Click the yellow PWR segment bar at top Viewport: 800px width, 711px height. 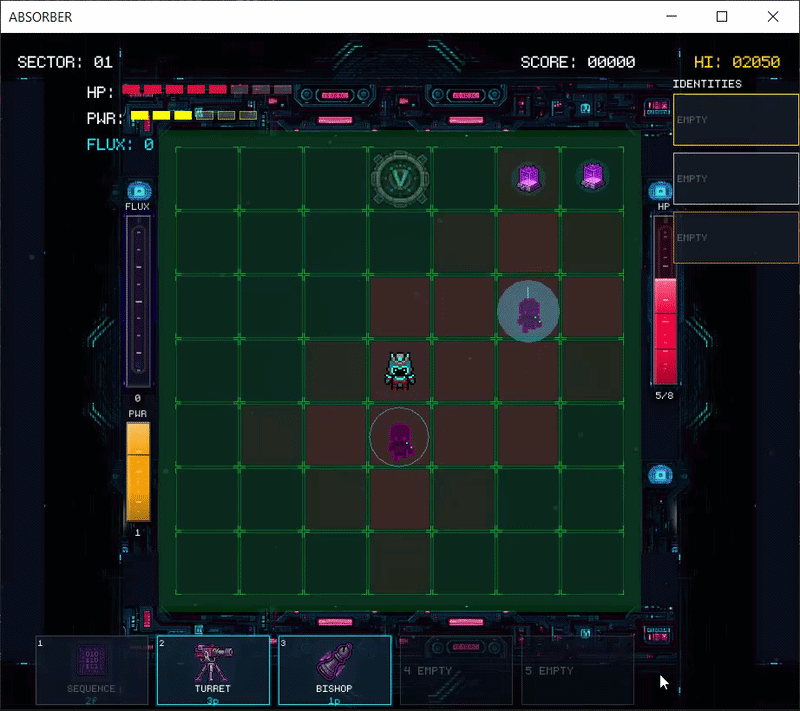(194, 115)
